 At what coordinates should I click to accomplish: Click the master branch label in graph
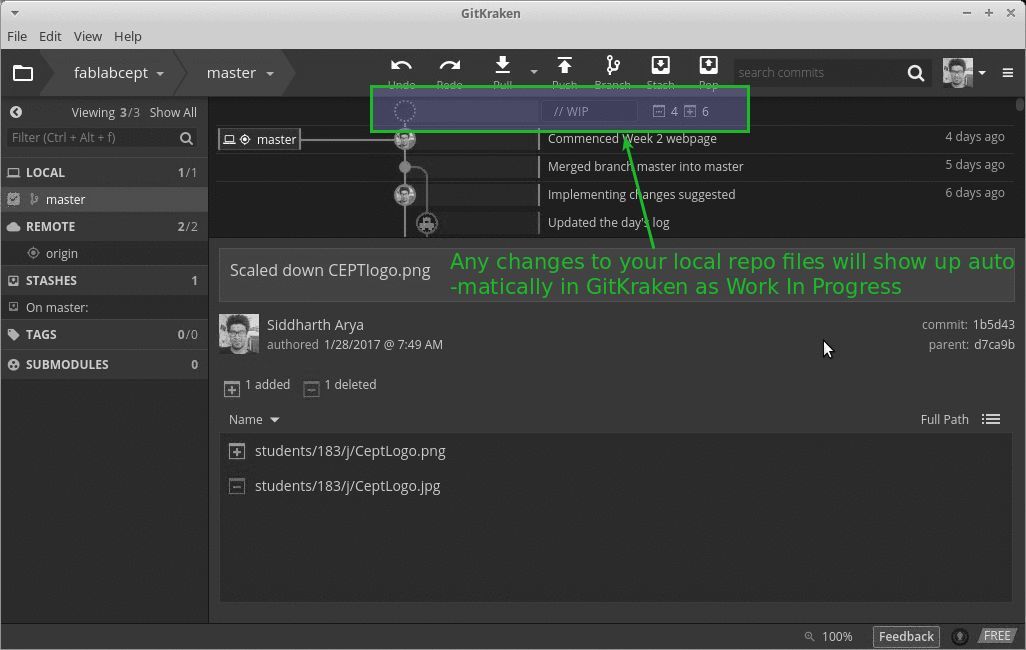(260, 139)
